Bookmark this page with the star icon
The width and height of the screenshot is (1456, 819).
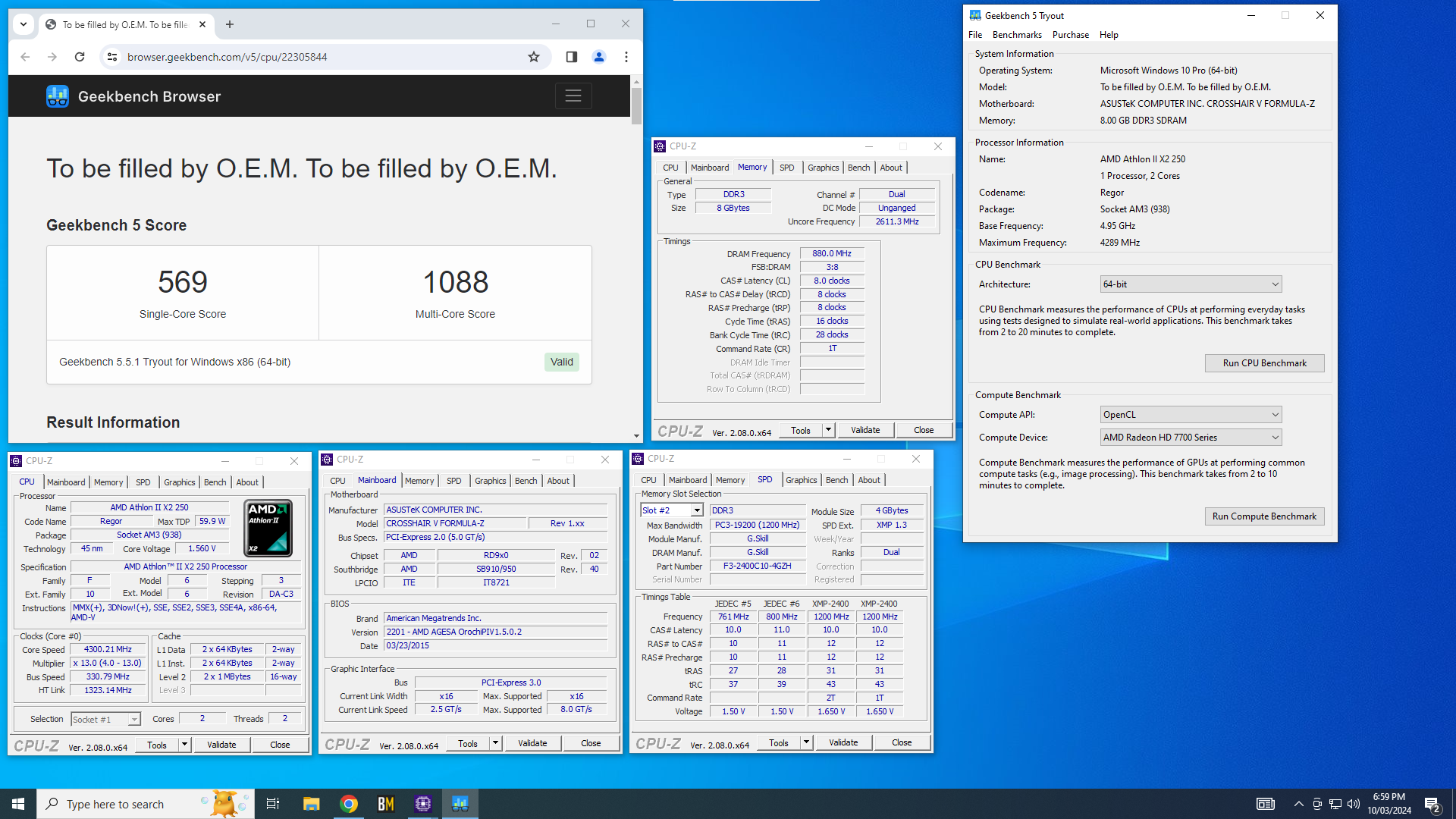[x=534, y=57]
